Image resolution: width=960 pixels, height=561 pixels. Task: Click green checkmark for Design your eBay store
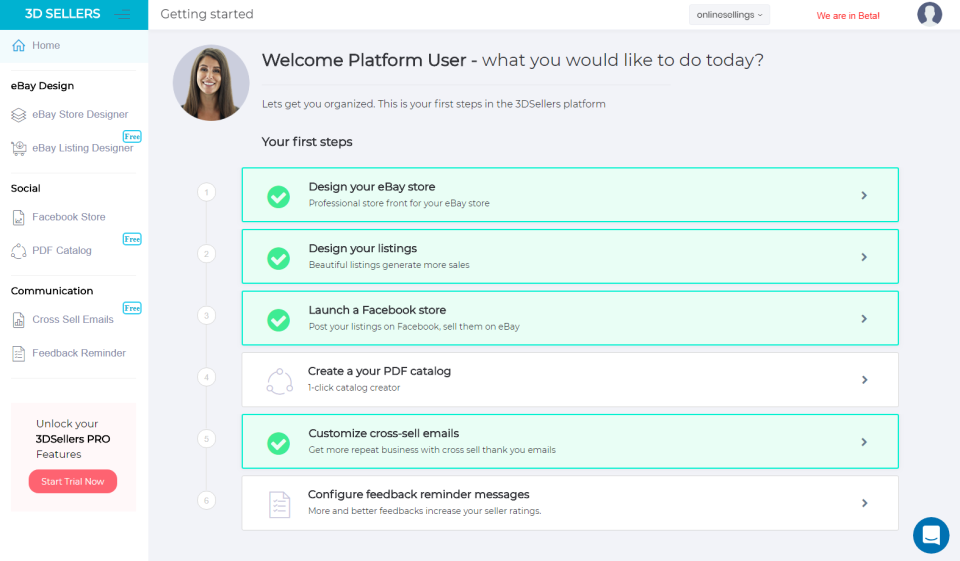pyautogui.click(x=279, y=196)
